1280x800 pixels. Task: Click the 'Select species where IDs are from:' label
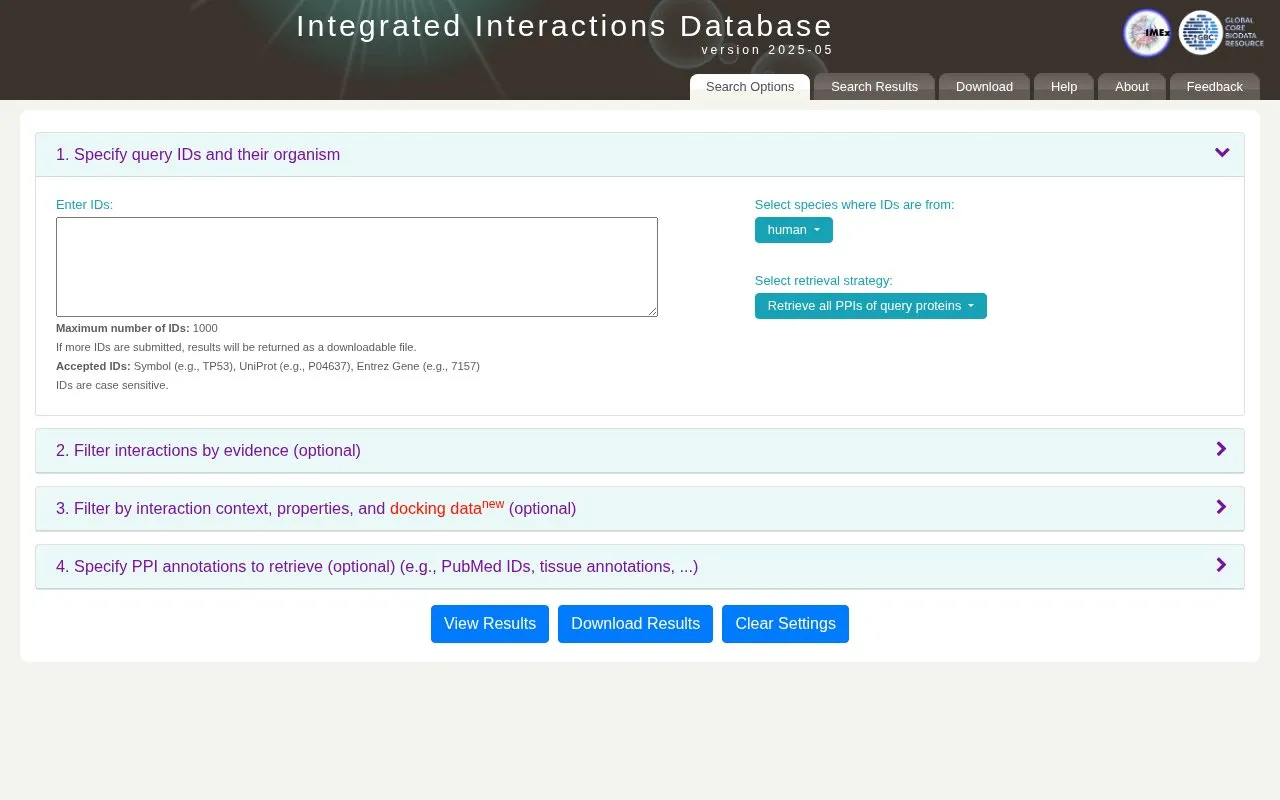pos(854,204)
